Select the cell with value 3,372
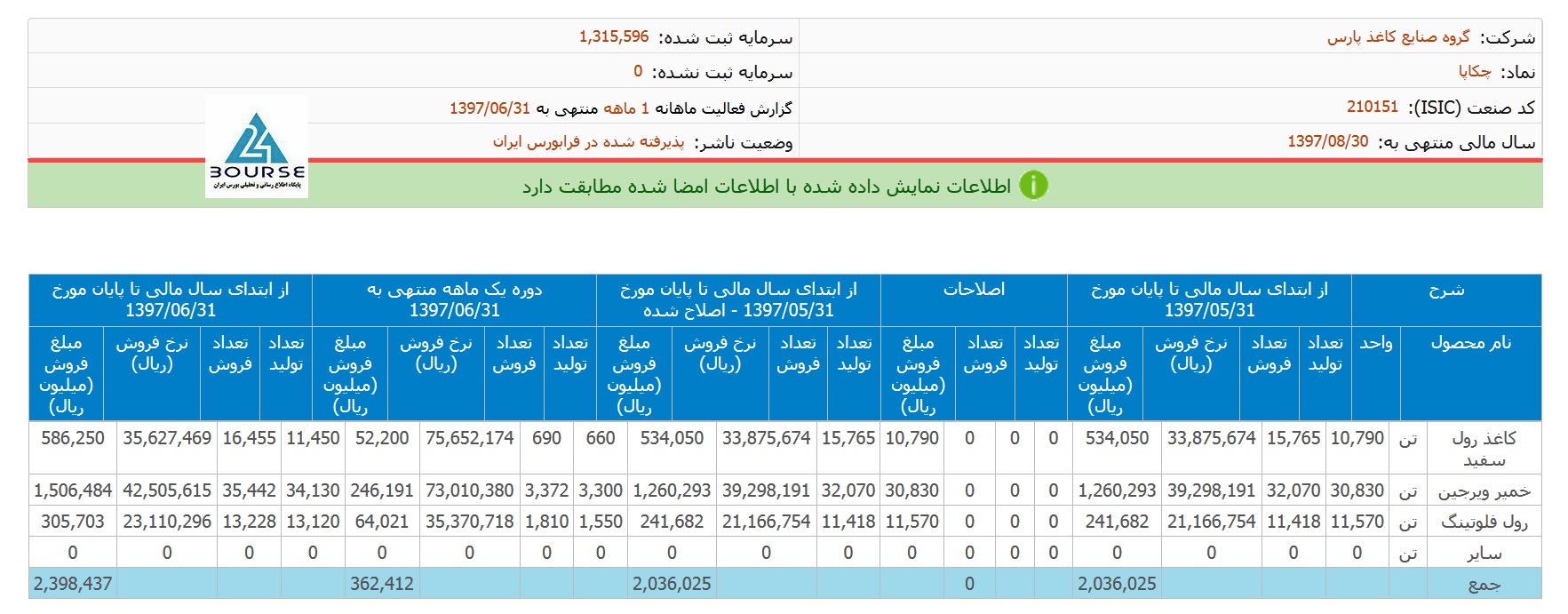Screen dimensions: 1568x614 point(546,490)
